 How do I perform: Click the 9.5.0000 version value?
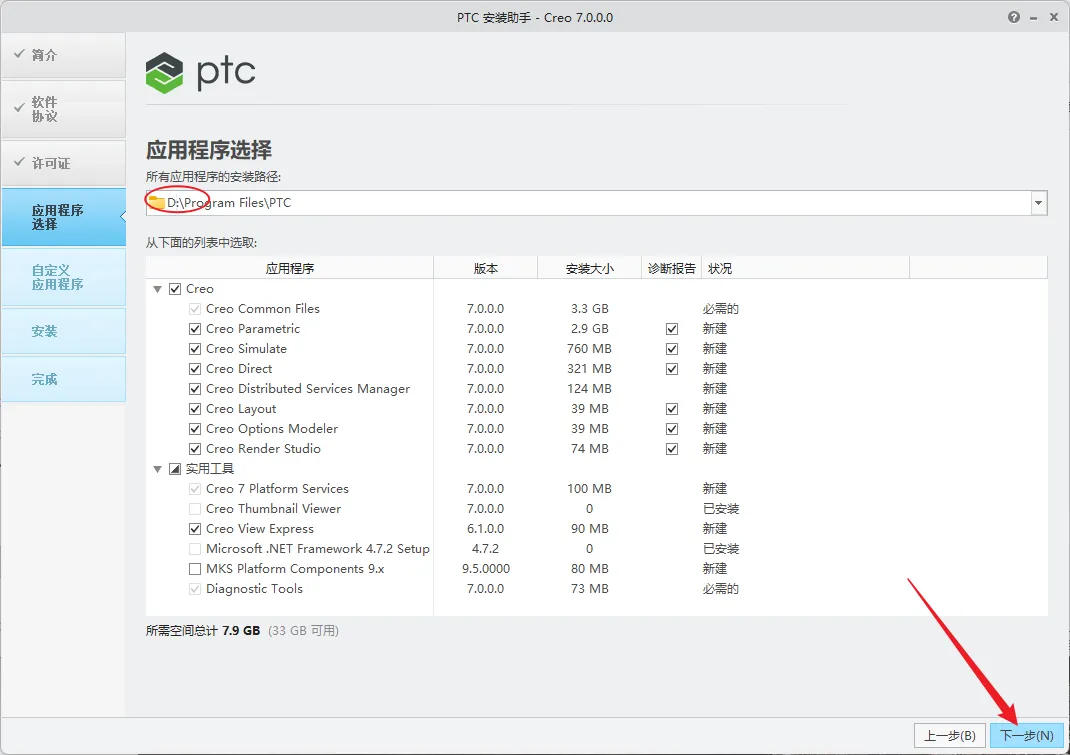click(486, 569)
